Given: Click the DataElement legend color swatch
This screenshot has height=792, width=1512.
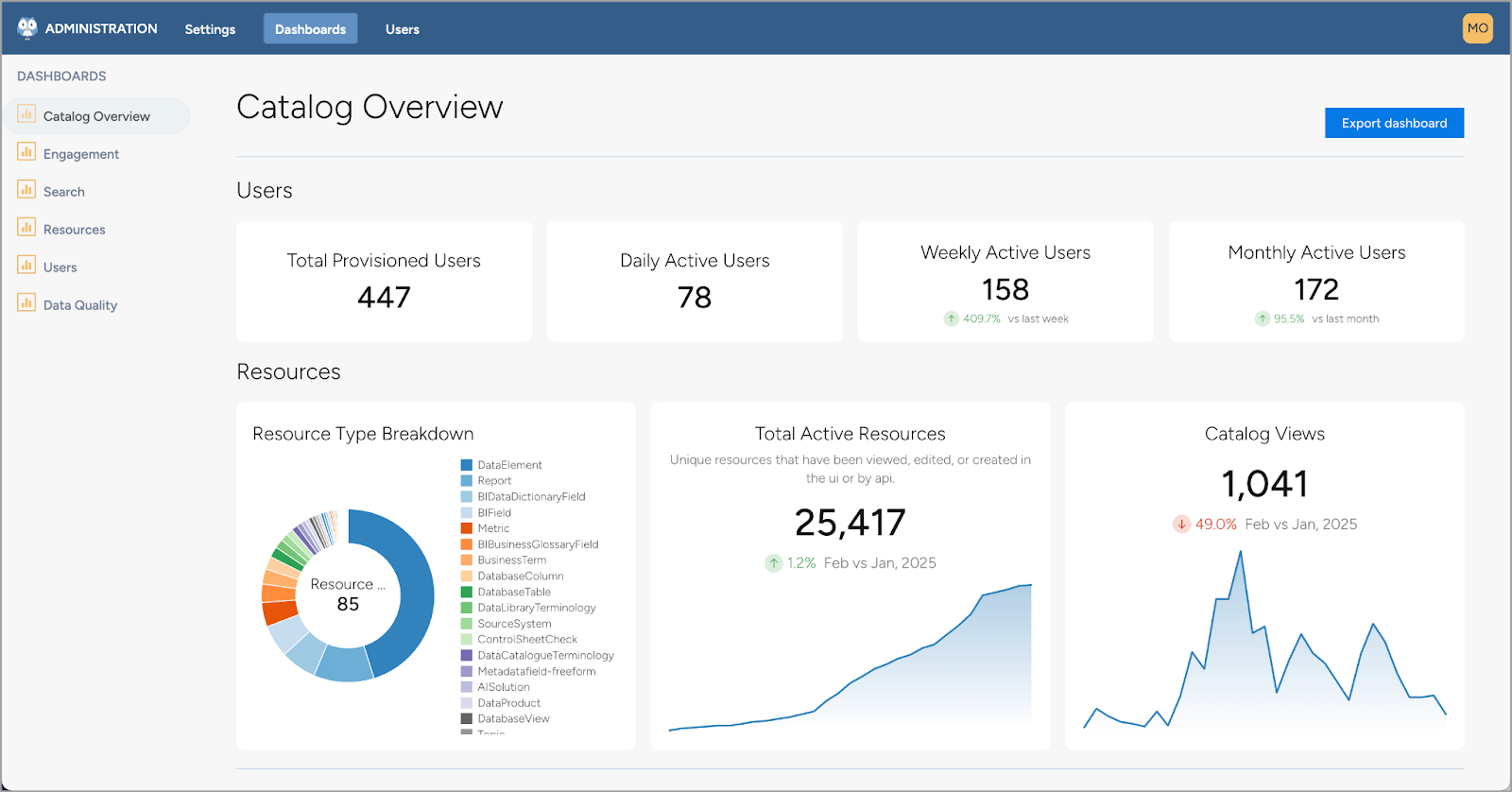Looking at the screenshot, I should click(466, 465).
